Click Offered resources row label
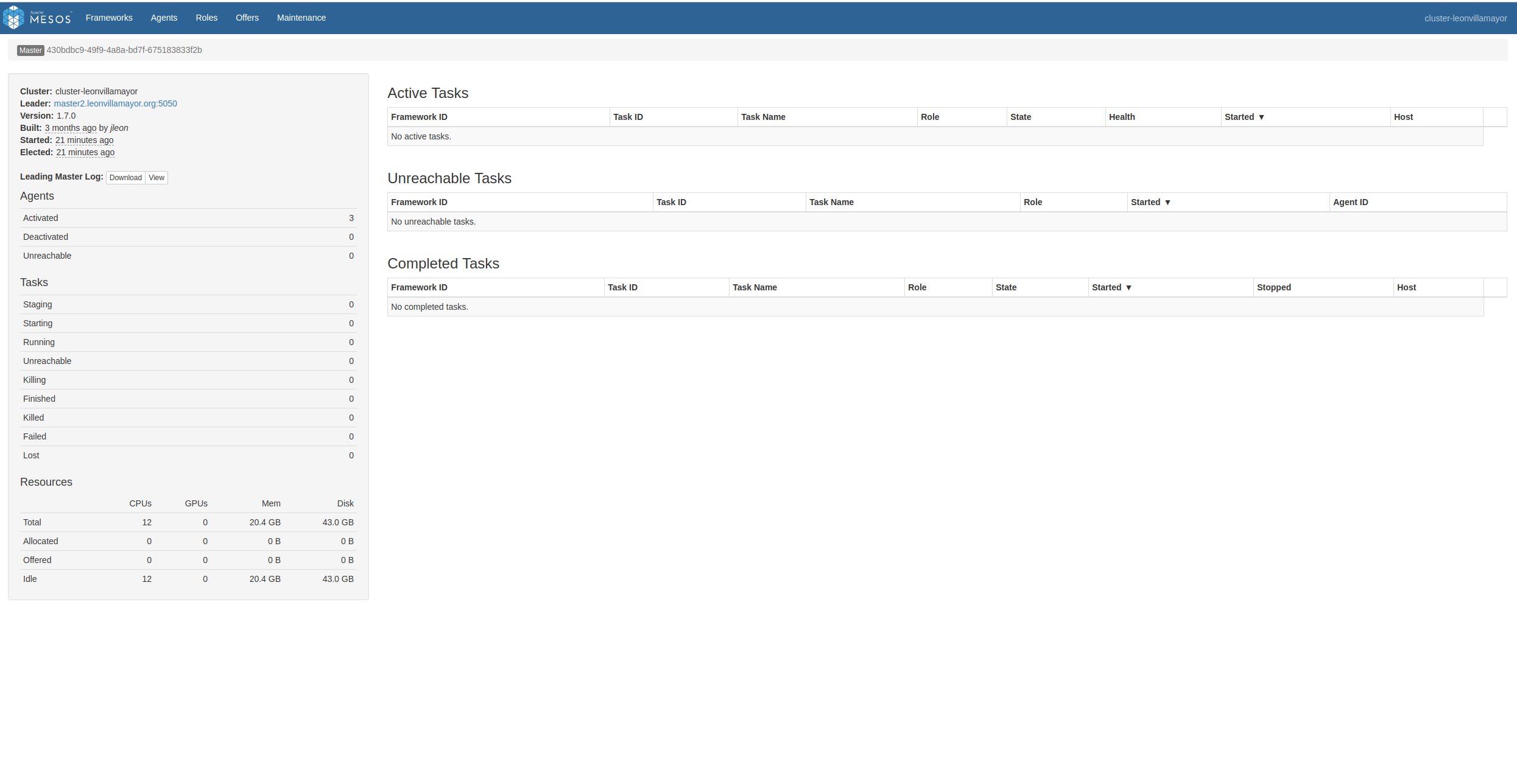Viewport: 1517px width, 784px height. 37,560
